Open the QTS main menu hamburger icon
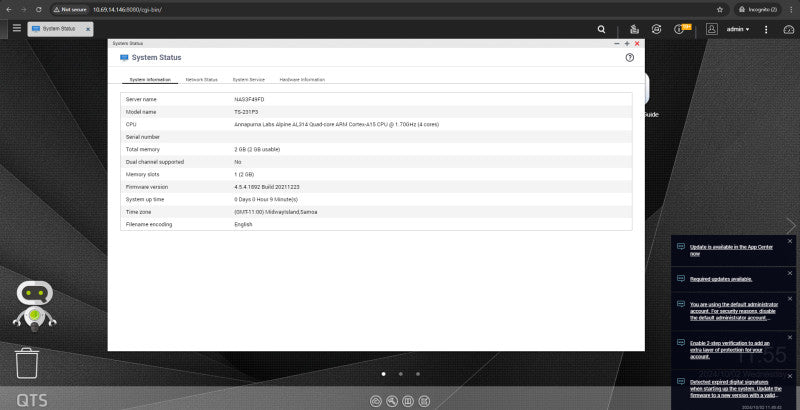This screenshot has height=410, width=800. pos(17,28)
